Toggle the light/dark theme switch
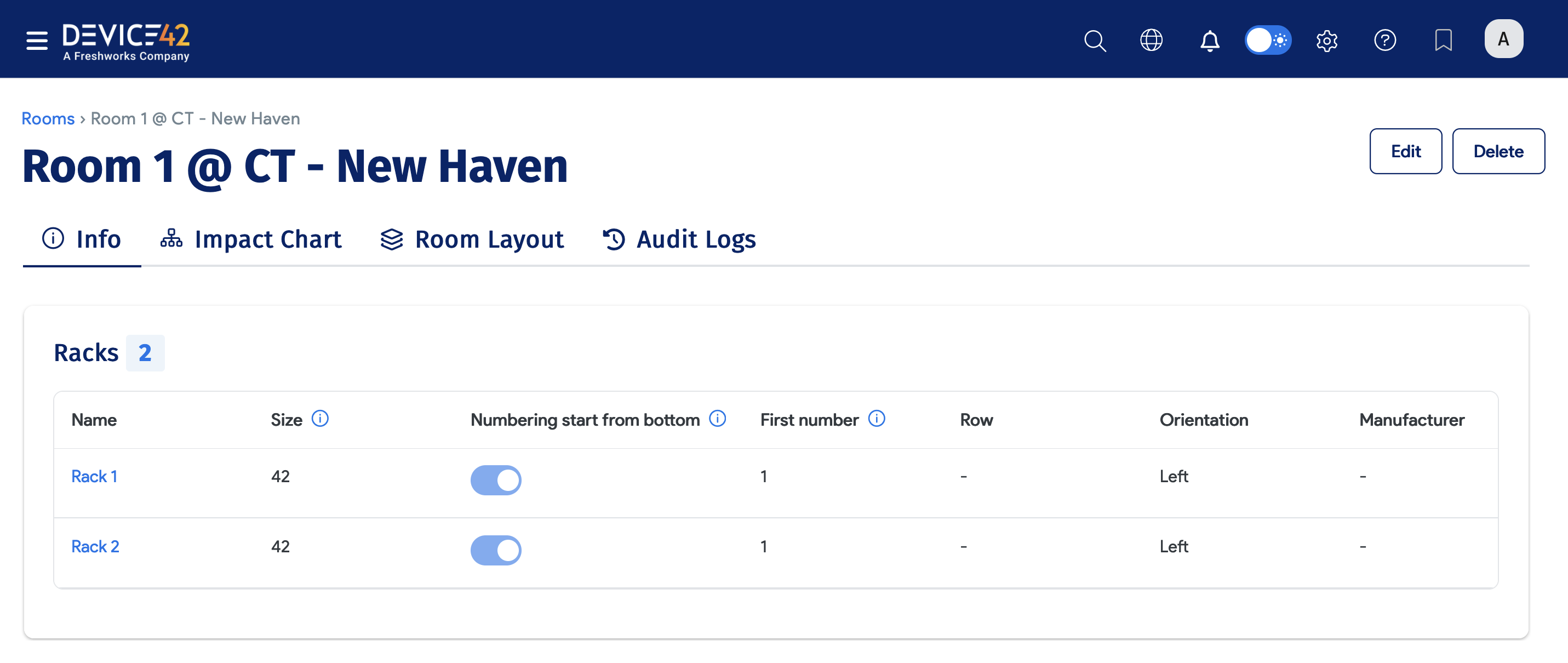 (x=1268, y=40)
